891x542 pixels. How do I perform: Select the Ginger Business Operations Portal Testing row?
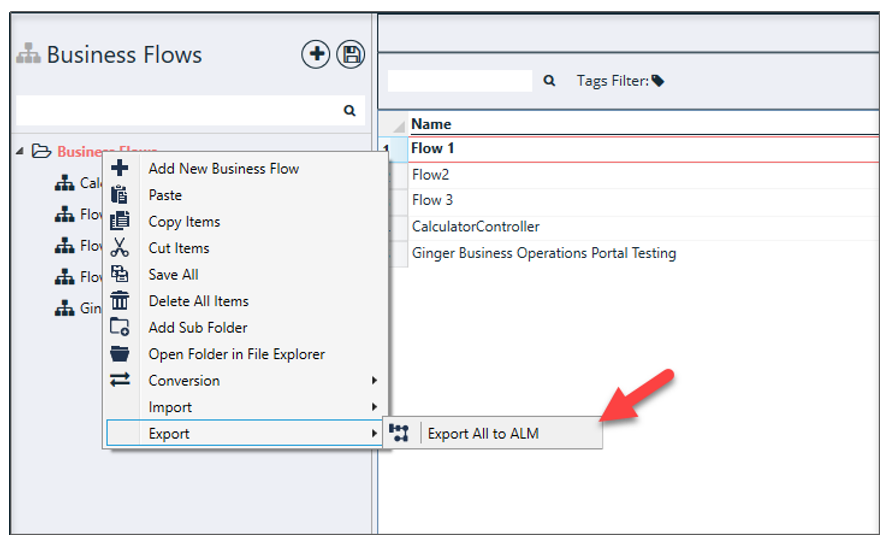click(x=543, y=253)
